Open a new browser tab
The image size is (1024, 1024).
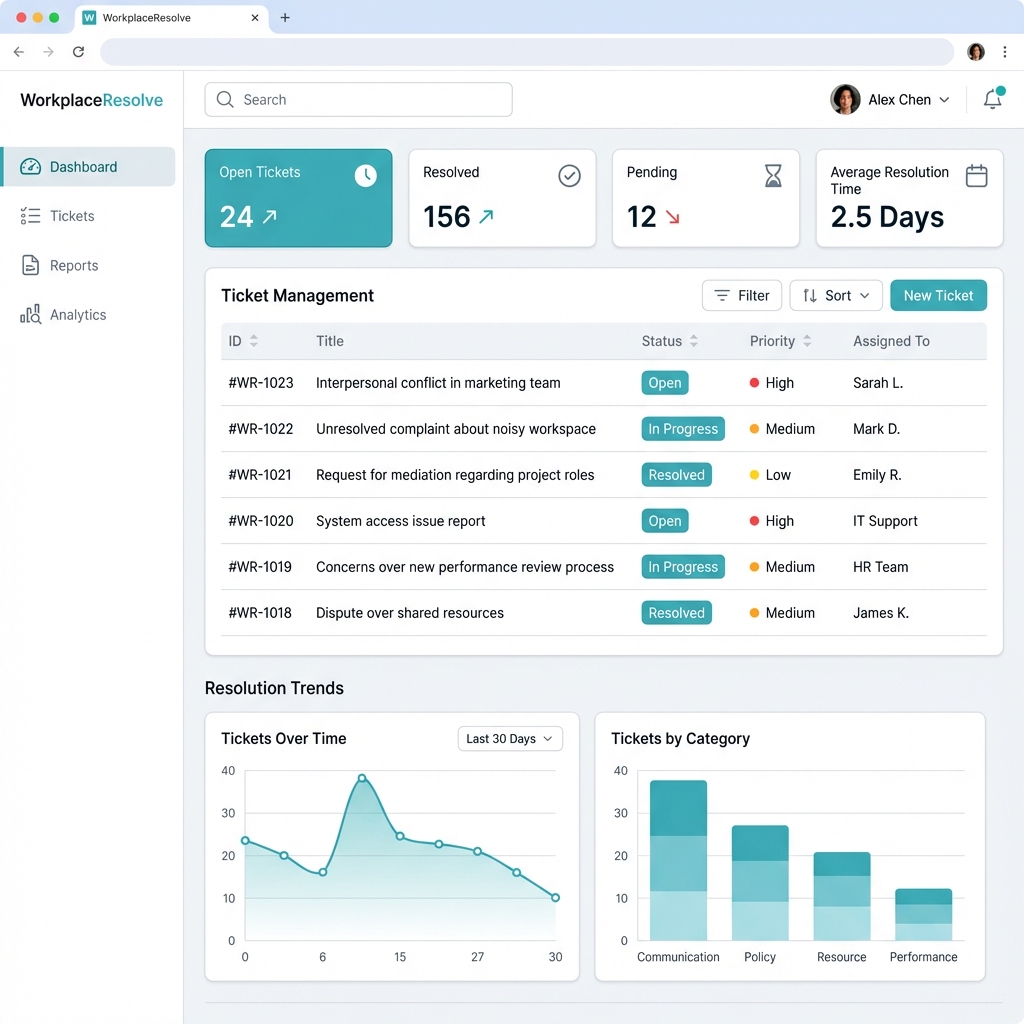(x=285, y=18)
